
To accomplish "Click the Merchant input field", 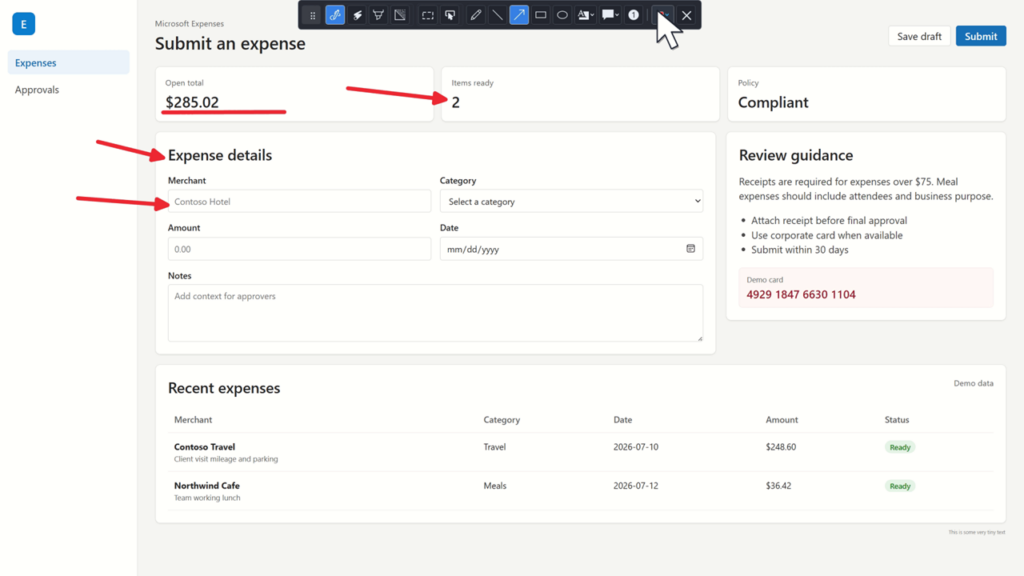I will [299, 201].
